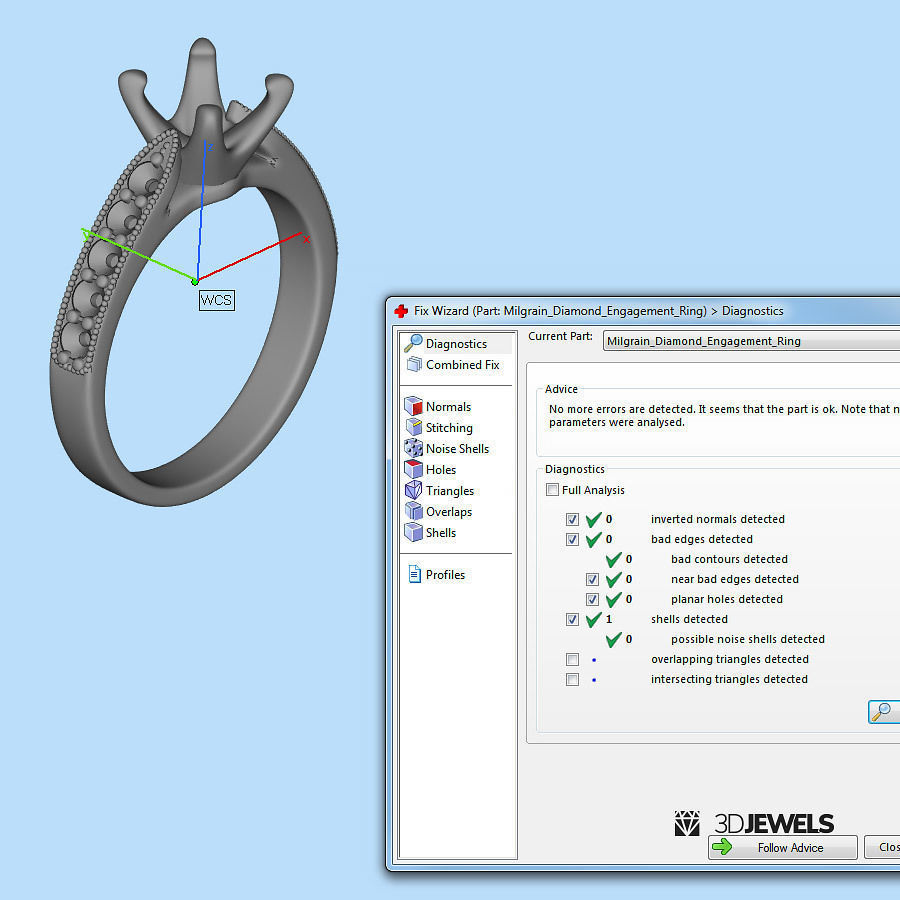Uncheck planar holes detected checkbox

coord(592,599)
